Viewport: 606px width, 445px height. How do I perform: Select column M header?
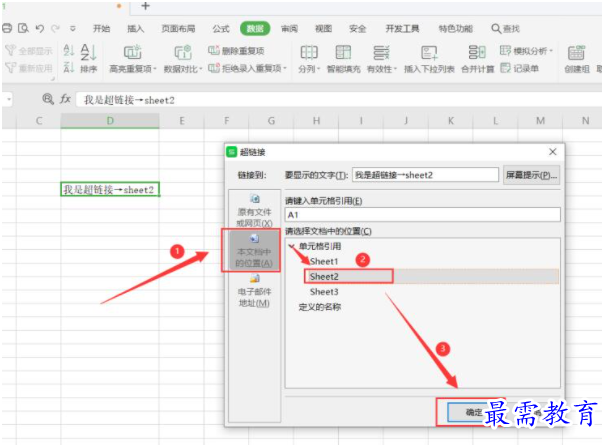click(x=540, y=121)
